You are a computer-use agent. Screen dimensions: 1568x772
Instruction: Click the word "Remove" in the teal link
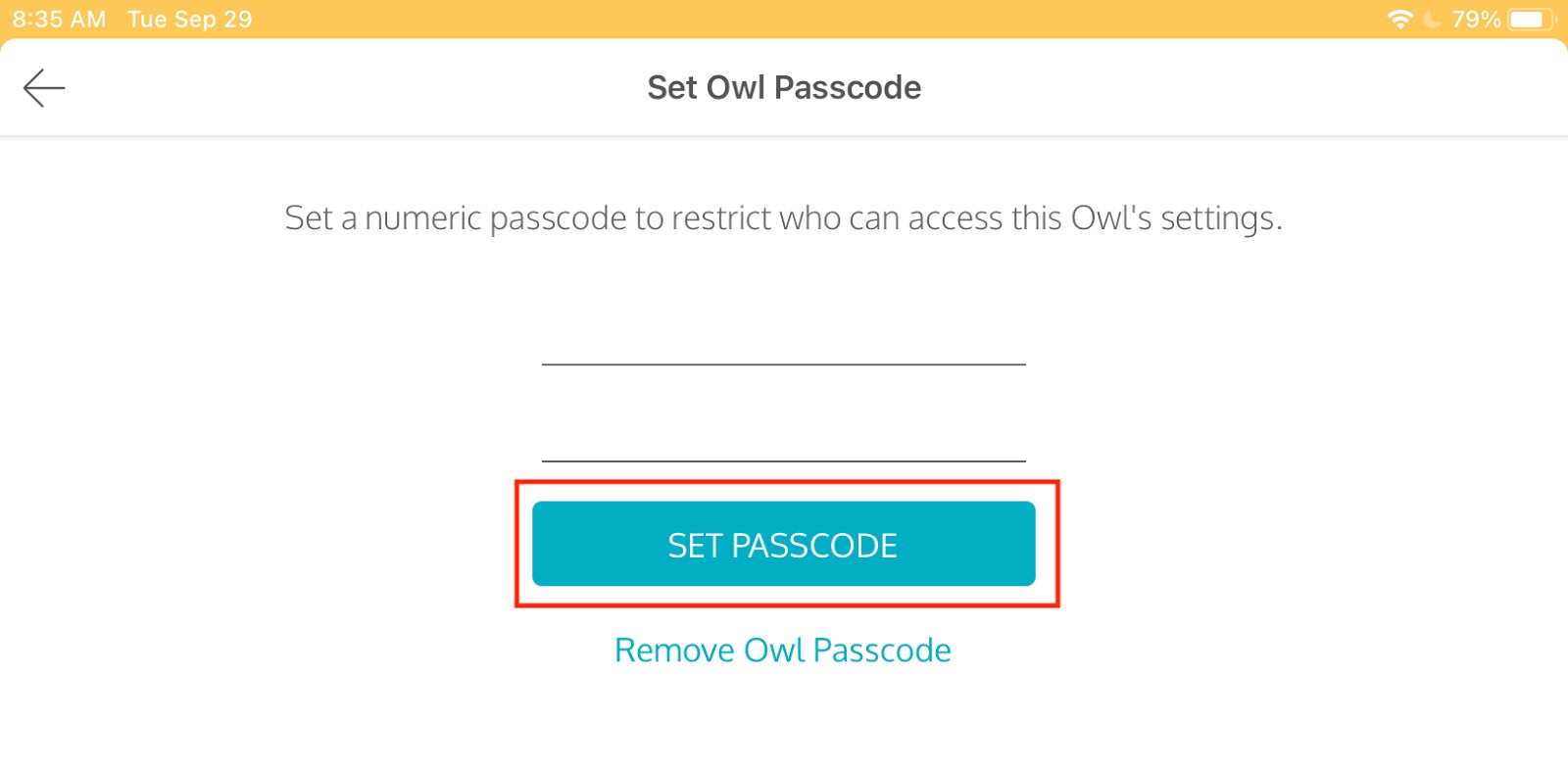pyautogui.click(x=674, y=651)
